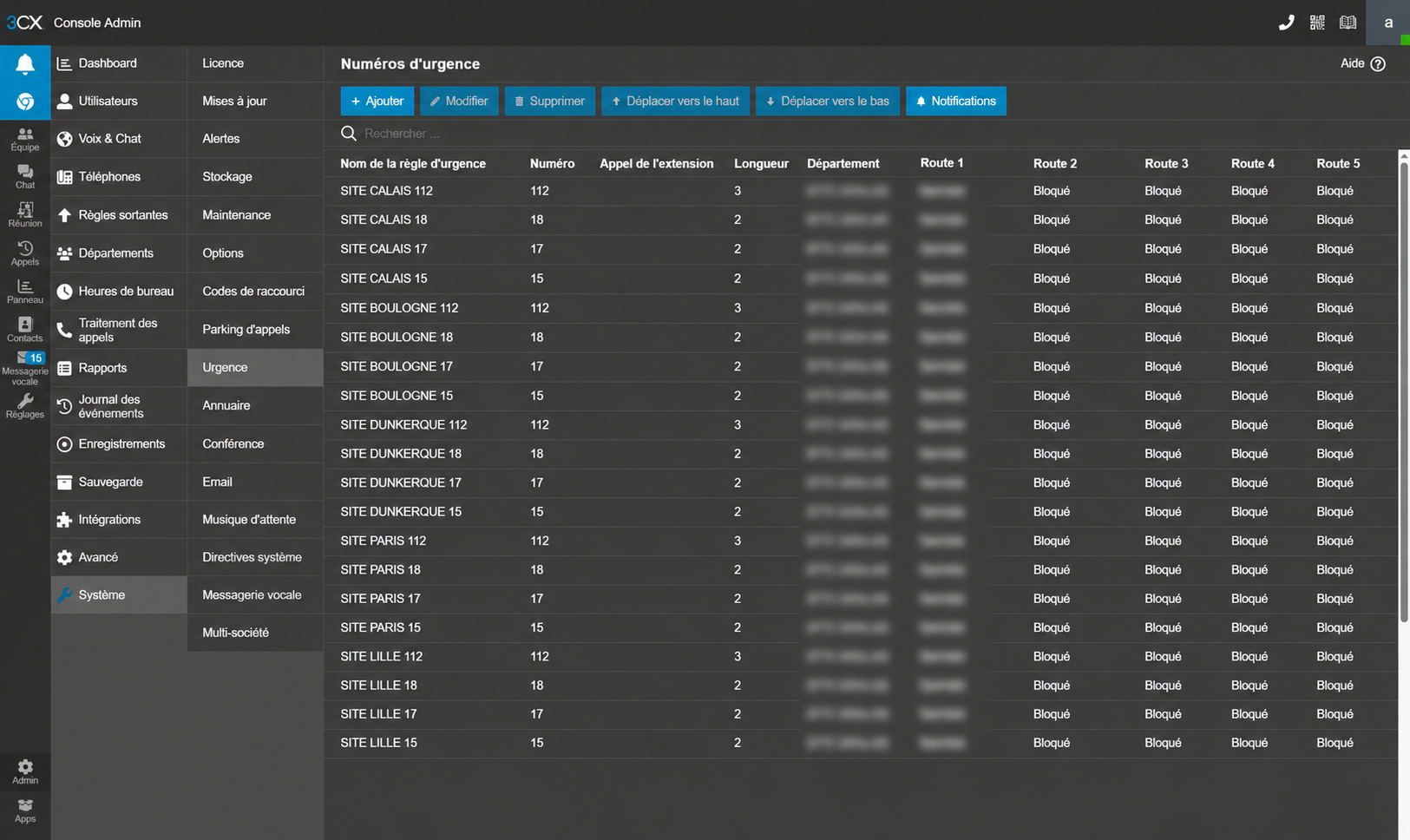This screenshot has width=1410, height=840.
Task: Go to Réunion meeting icon
Action: click(25, 215)
